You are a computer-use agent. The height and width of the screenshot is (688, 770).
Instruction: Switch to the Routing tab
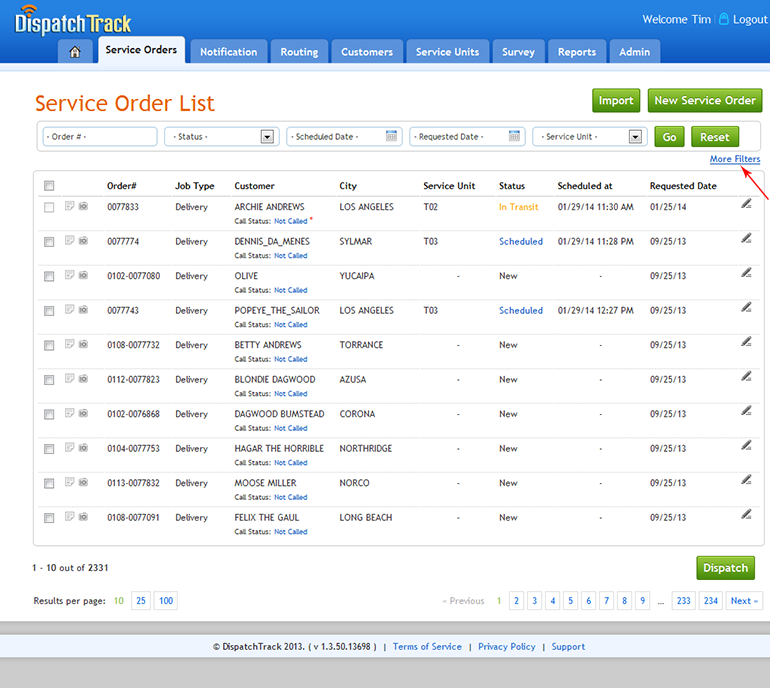[x=299, y=52]
